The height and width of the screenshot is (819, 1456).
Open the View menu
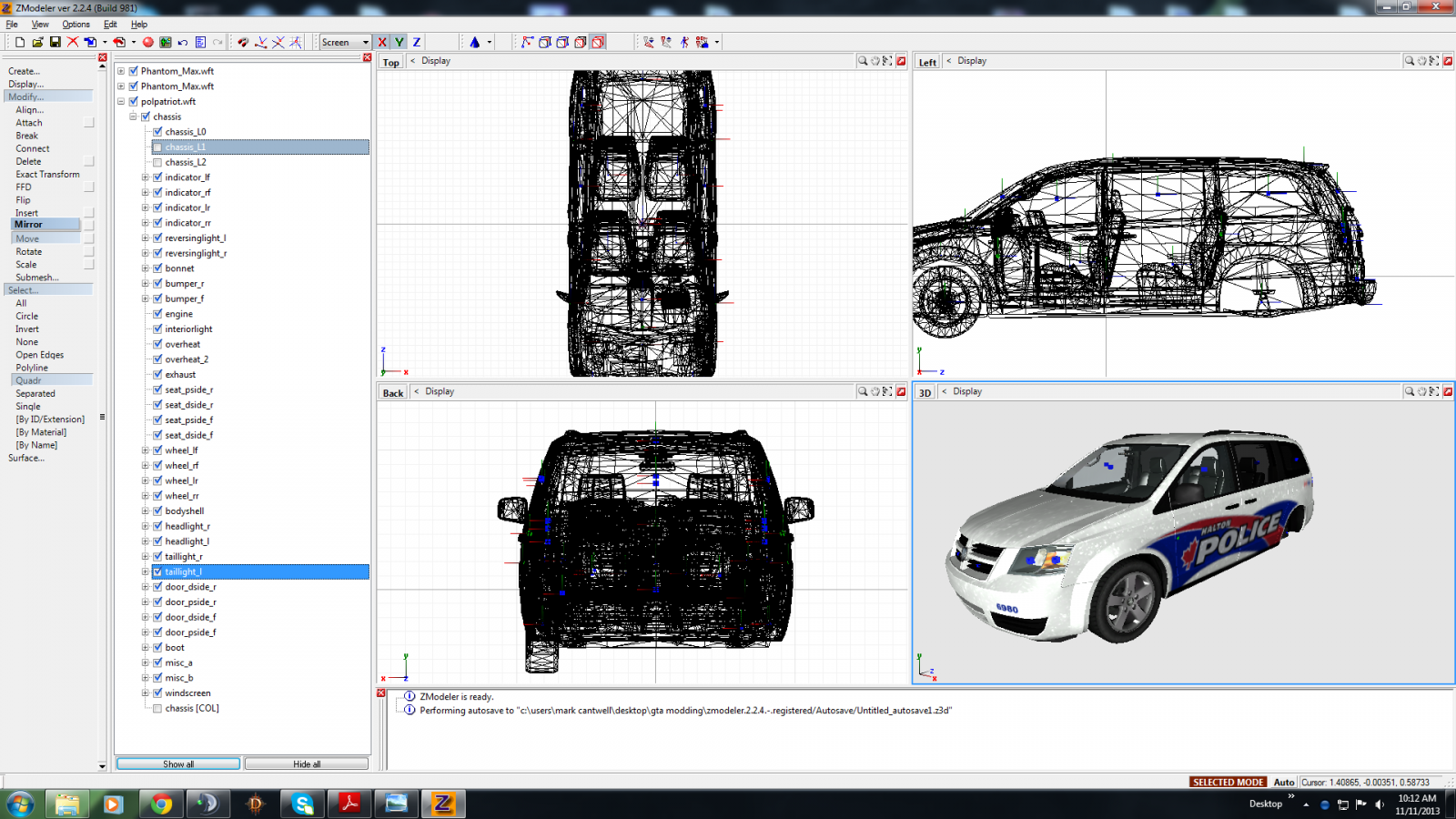pos(40,25)
